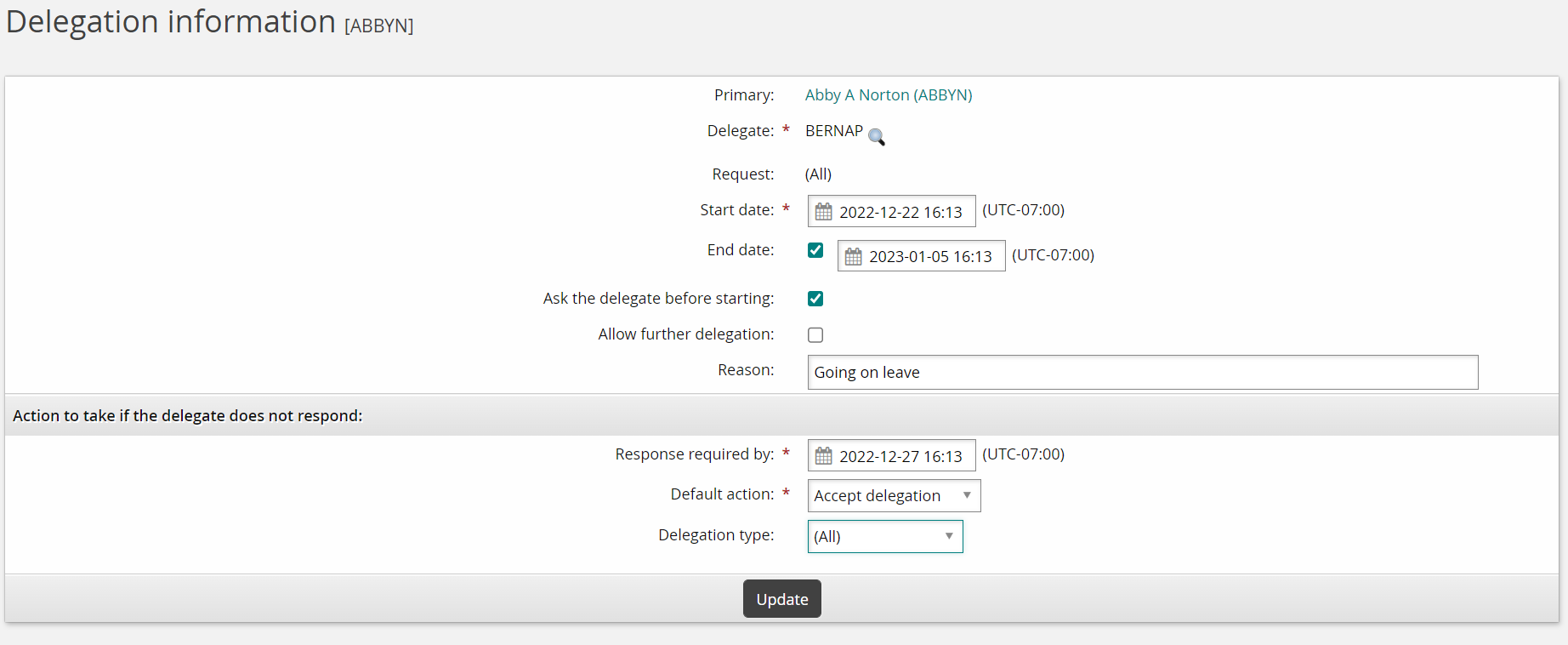The image size is (1568, 645).
Task: Open the Start date calendar picker icon
Action: pyautogui.click(x=823, y=212)
